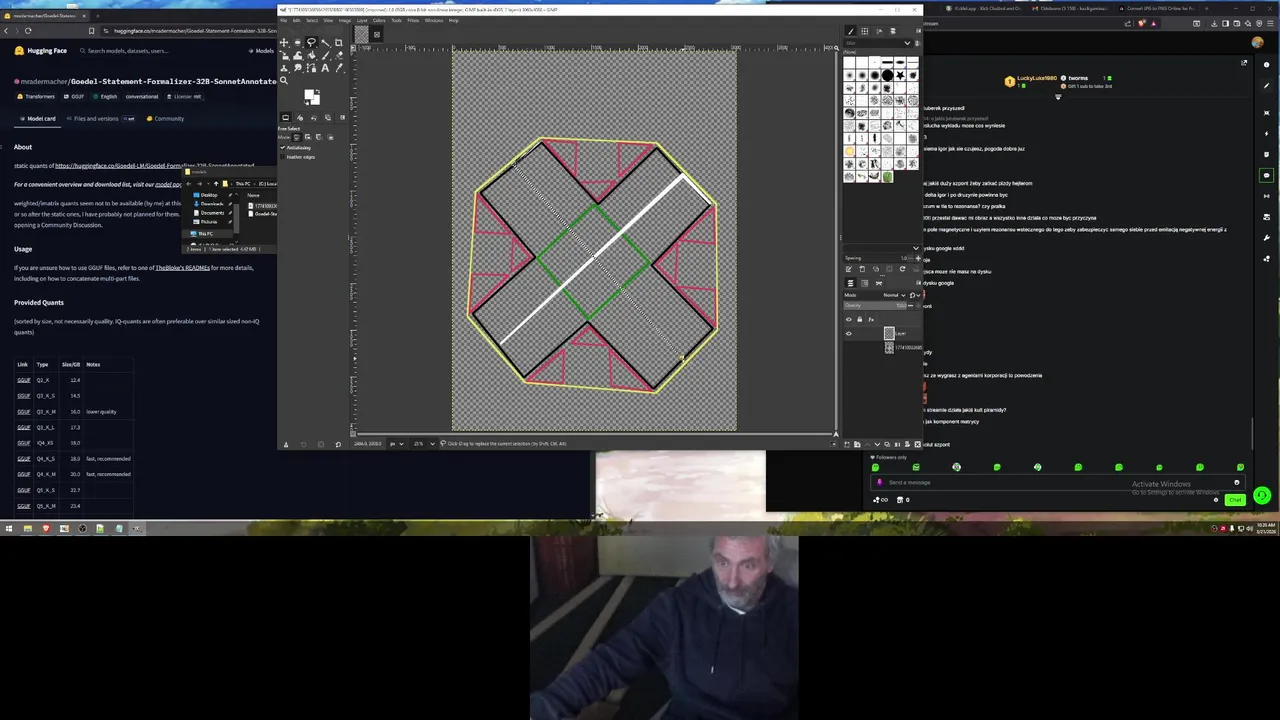Enable the Add to selection mode
This screenshot has height=720, width=1280.
coord(308,137)
